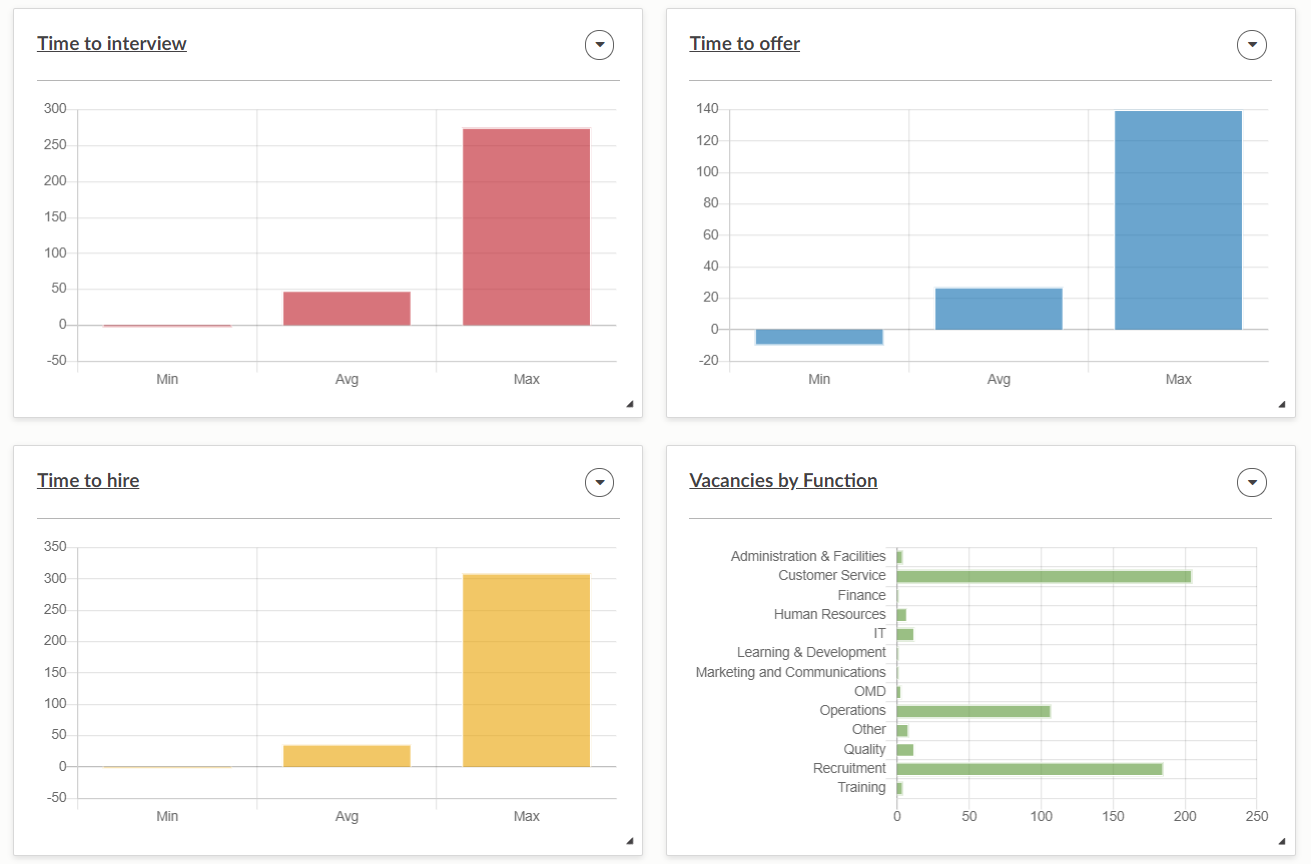Click the blue Max bar in Time to offer
The width and height of the screenshot is (1311, 864).
click(1178, 220)
